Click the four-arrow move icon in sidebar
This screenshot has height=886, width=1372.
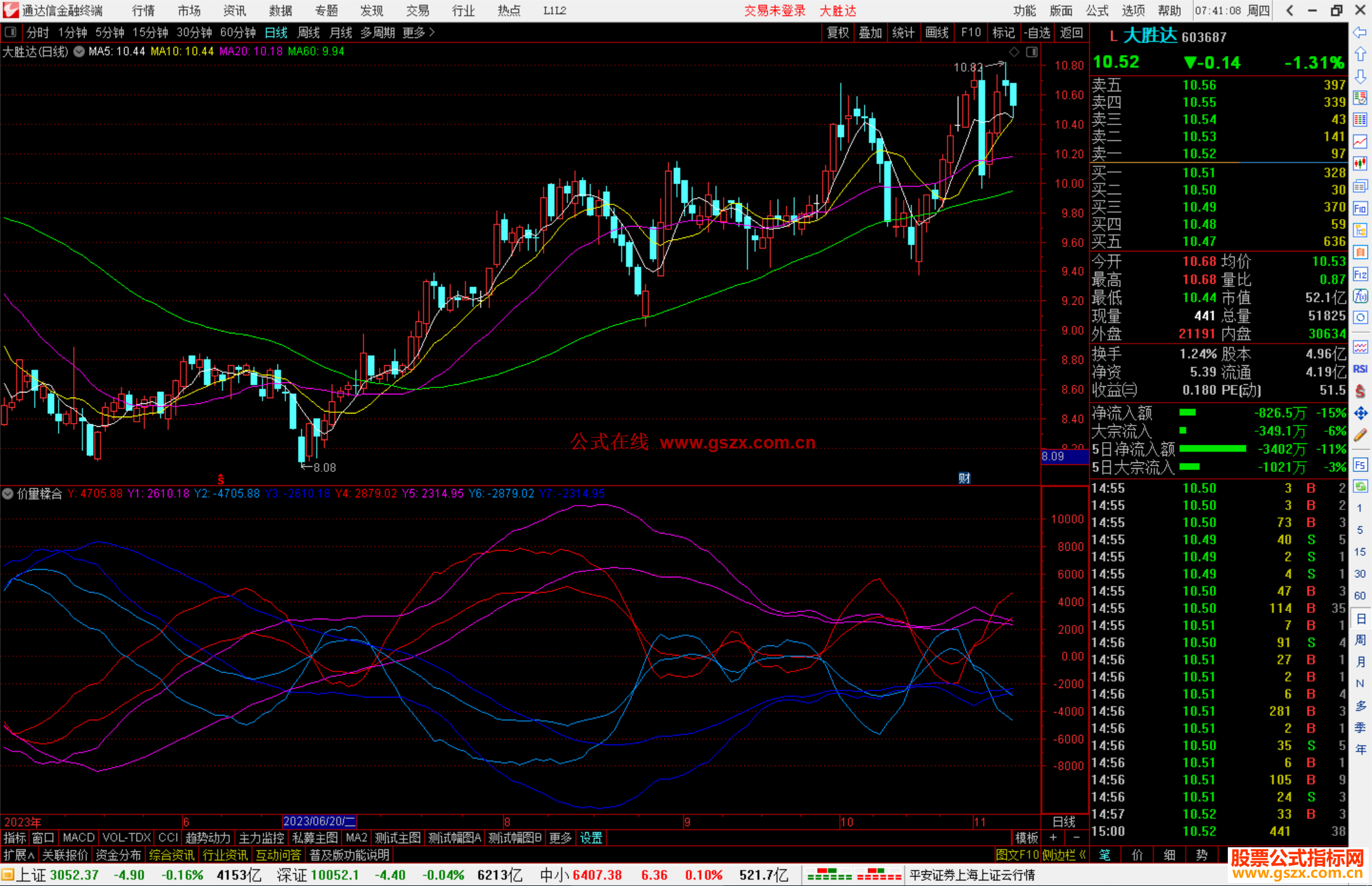[1360, 413]
